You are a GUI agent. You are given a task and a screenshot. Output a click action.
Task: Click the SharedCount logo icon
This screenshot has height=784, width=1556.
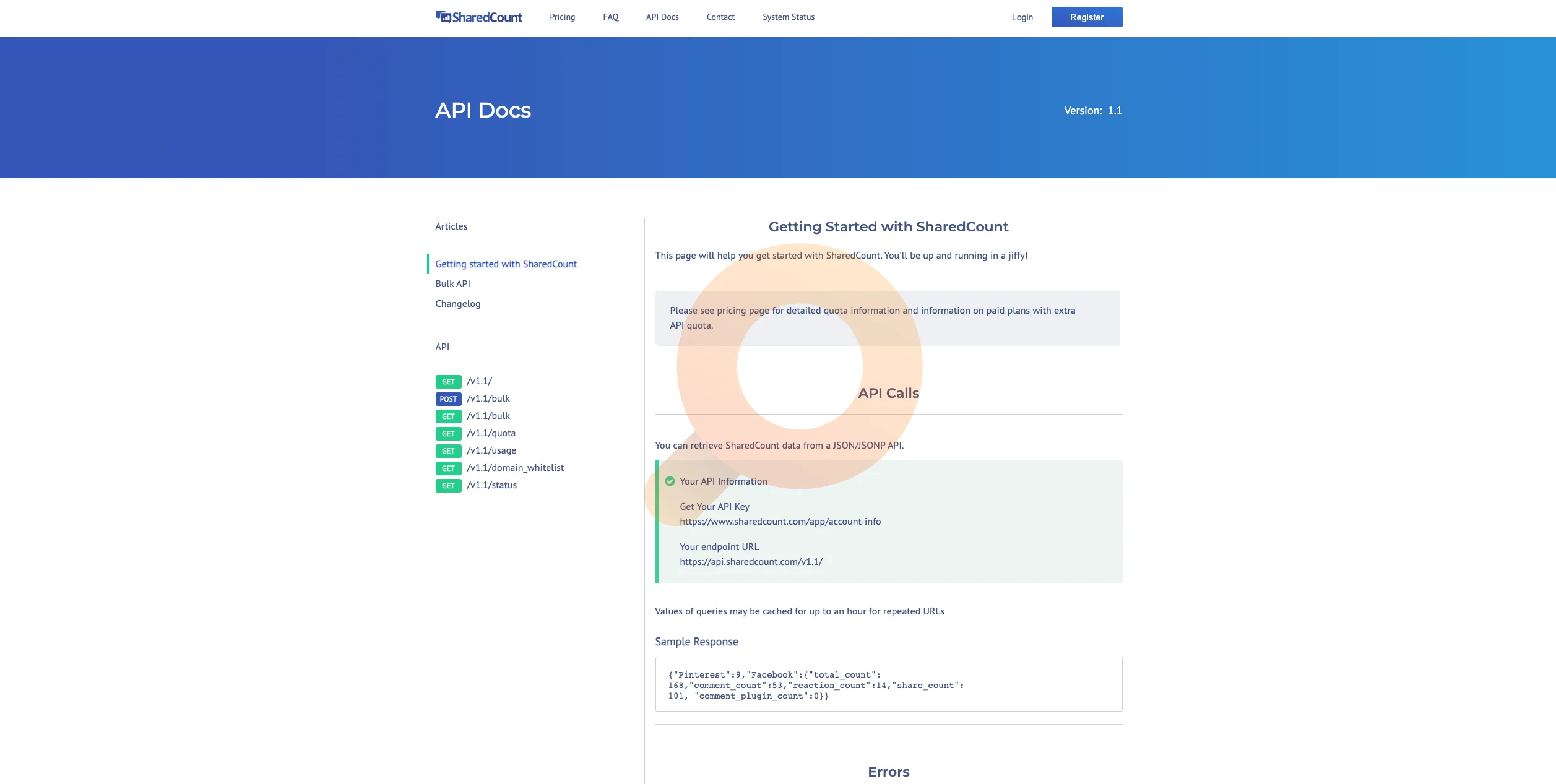click(x=443, y=17)
